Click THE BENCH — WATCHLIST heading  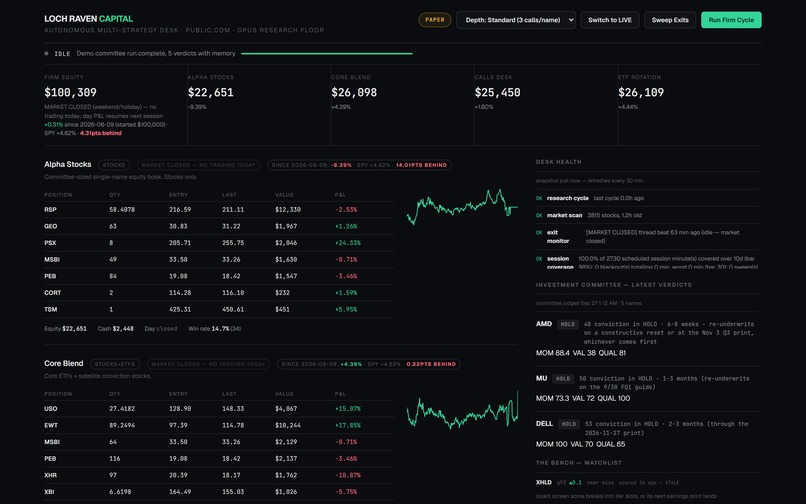[578, 463]
